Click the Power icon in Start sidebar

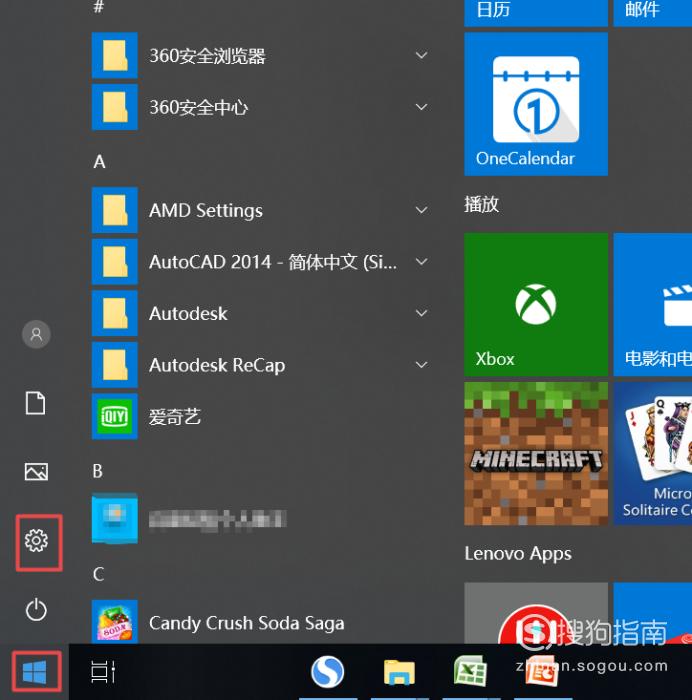pyautogui.click(x=36, y=610)
